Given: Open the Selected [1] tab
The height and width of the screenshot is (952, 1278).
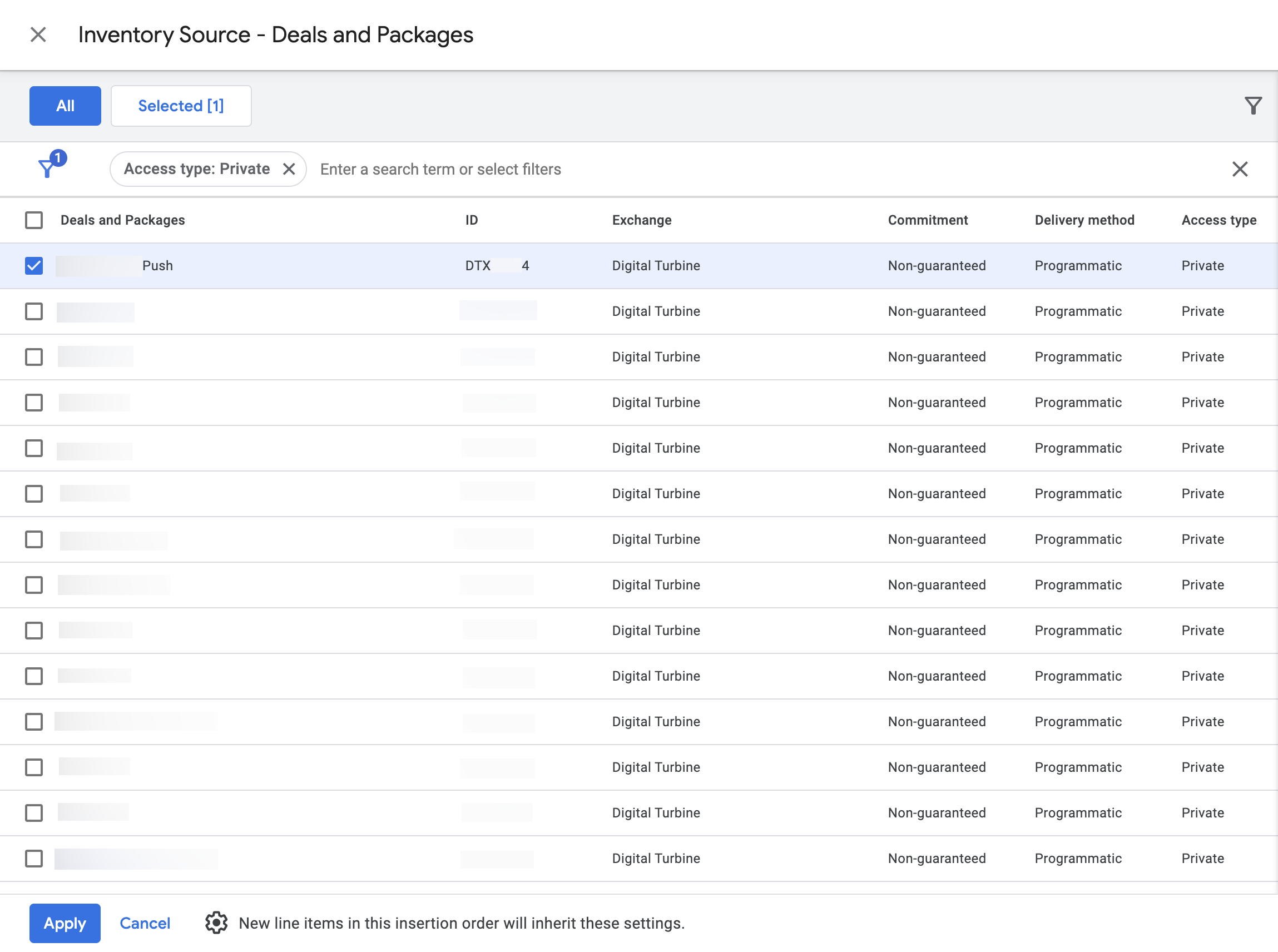Looking at the screenshot, I should (181, 106).
